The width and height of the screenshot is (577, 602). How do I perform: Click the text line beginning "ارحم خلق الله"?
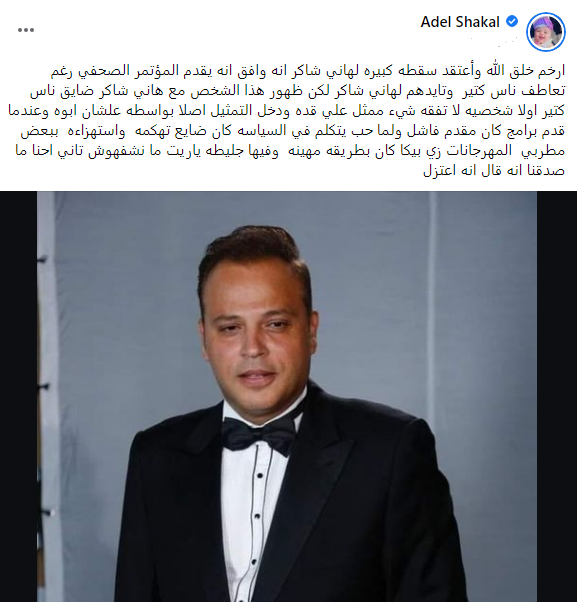point(308,71)
